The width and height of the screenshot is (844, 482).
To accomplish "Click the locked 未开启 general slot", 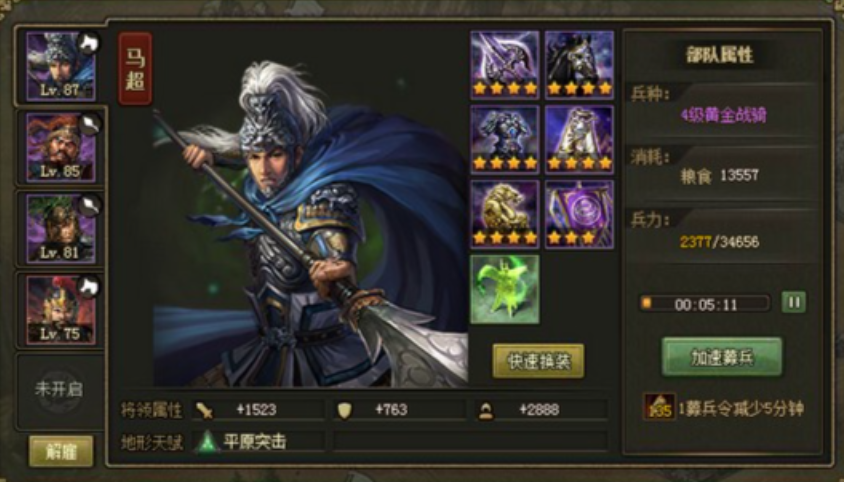I will tap(59, 390).
